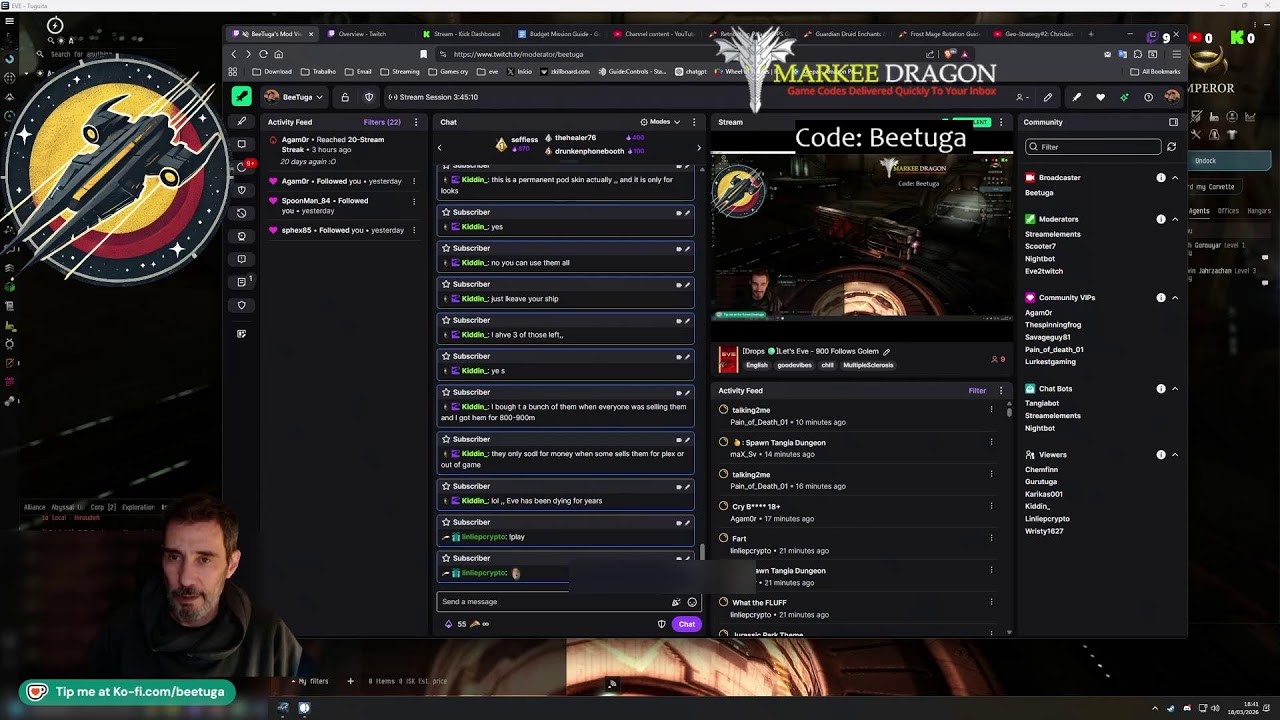The width and height of the screenshot is (1280, 720).
Task: Open the Streaming bookmark folder
Action: [x=400, y=72]
